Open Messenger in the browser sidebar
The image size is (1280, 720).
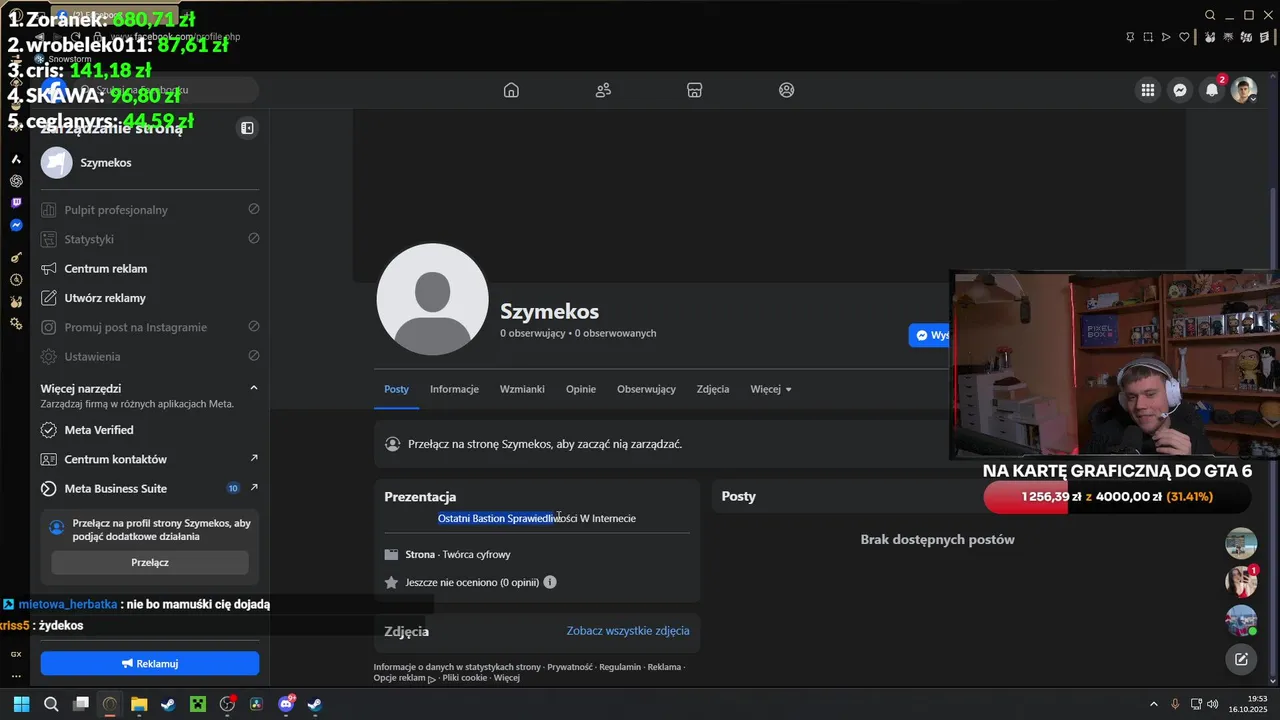[x=16, y=225]
